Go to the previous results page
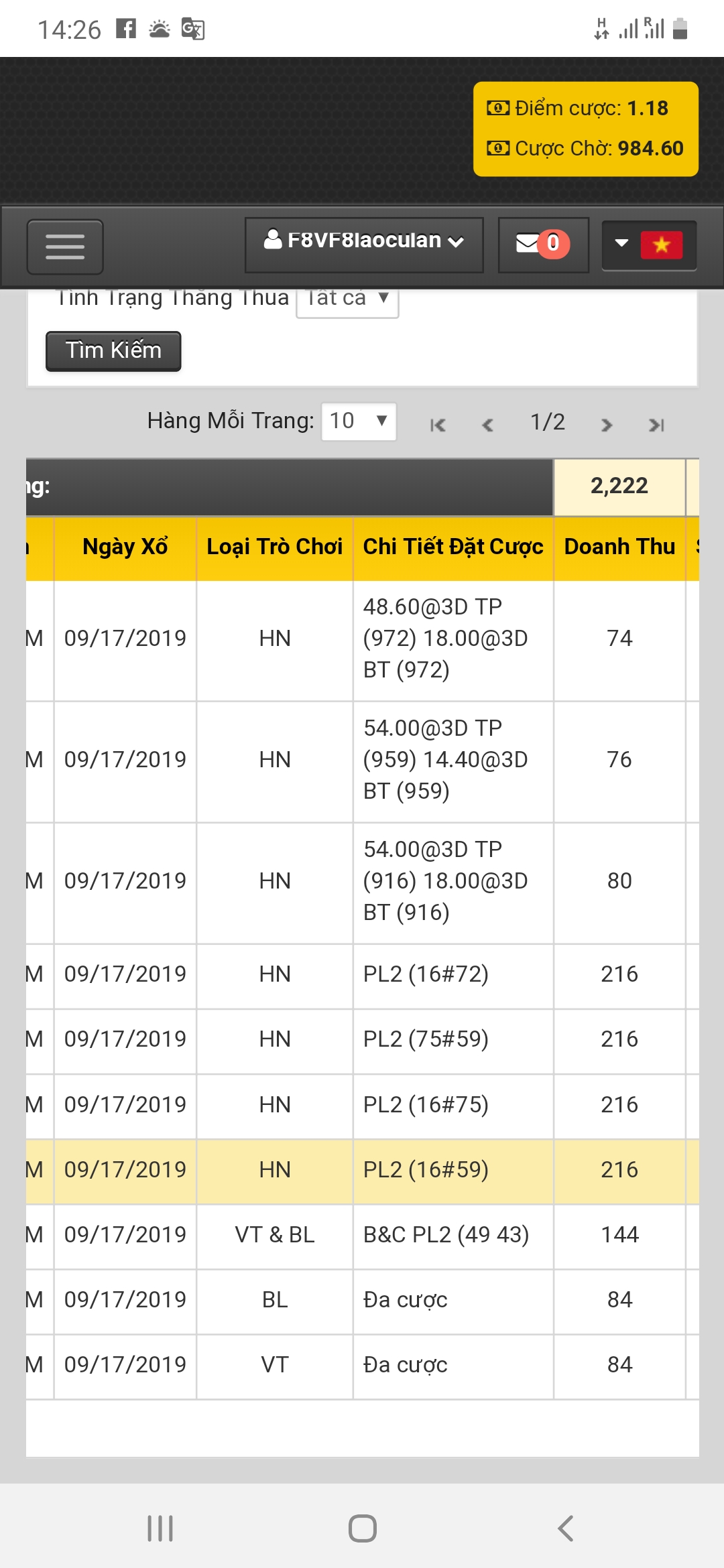Image resolution: width=724 pixels, height=1568 pixels. point(488,425)
